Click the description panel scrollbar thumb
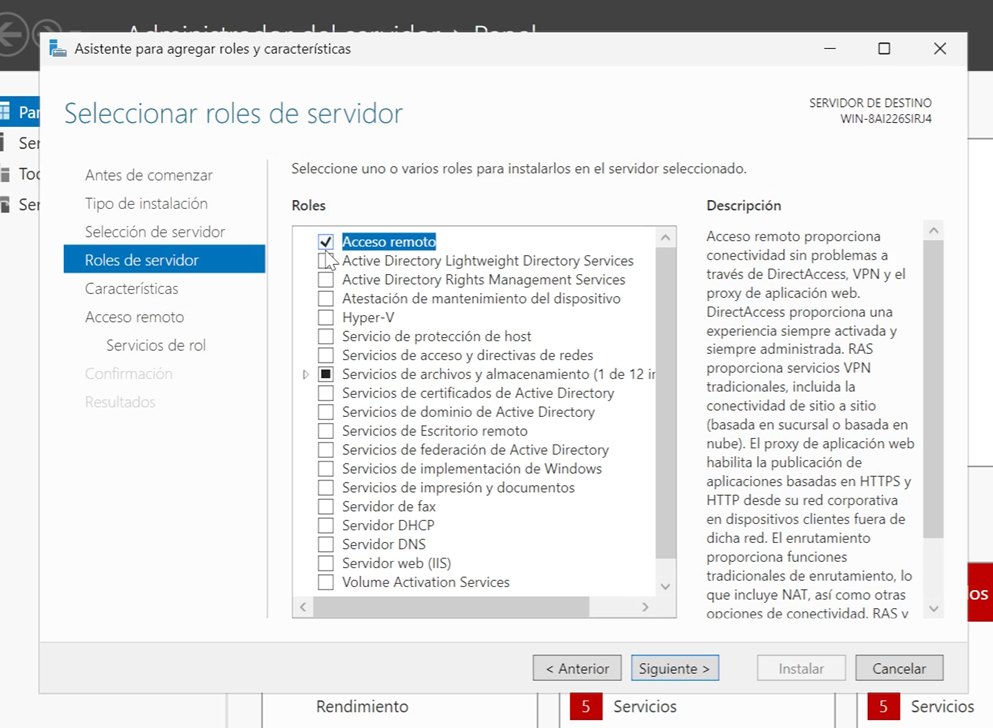This screenshot has height=728, width=993. click(x=933, y=390)
